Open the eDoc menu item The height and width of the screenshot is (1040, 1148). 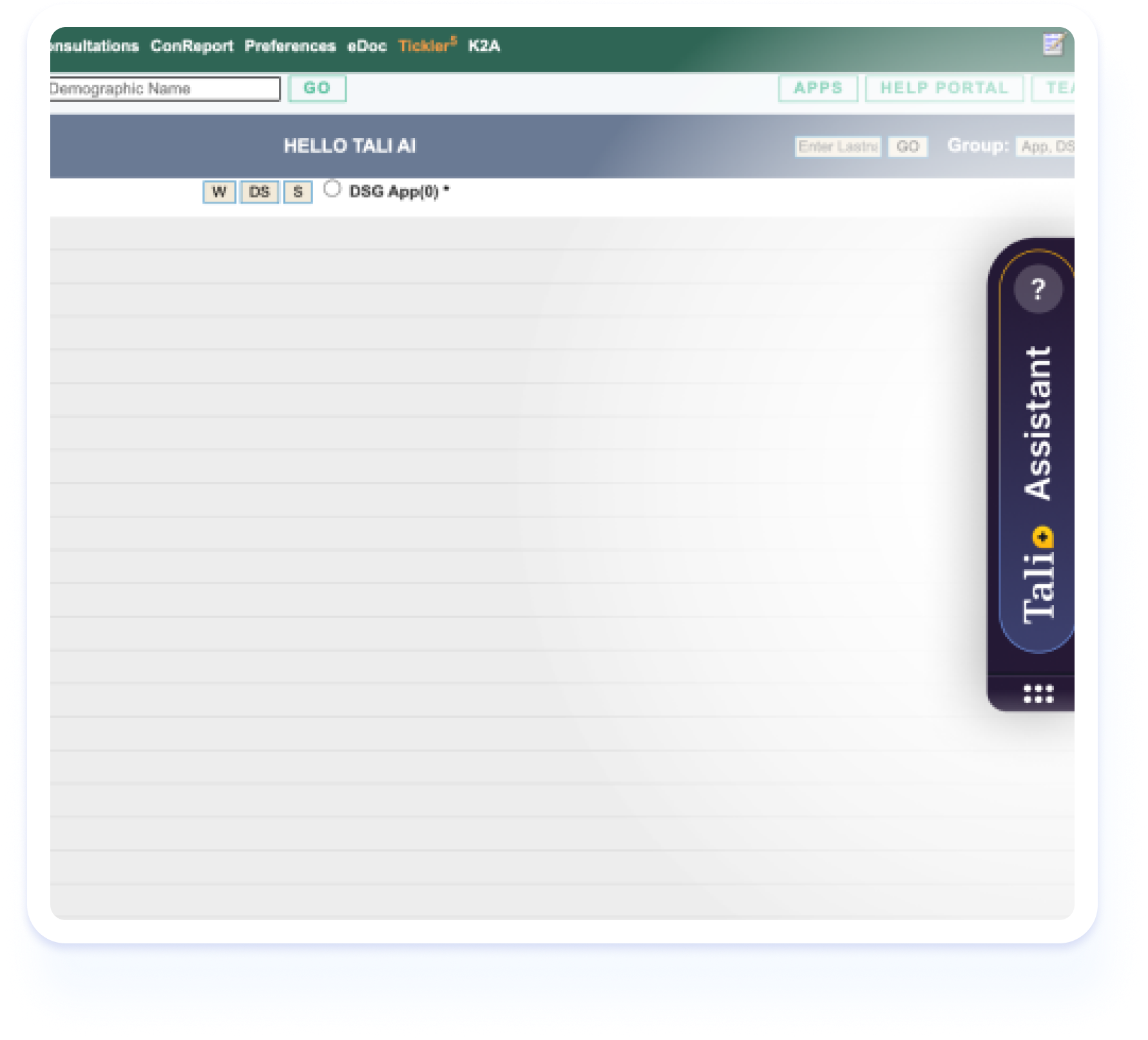point(367,46)
